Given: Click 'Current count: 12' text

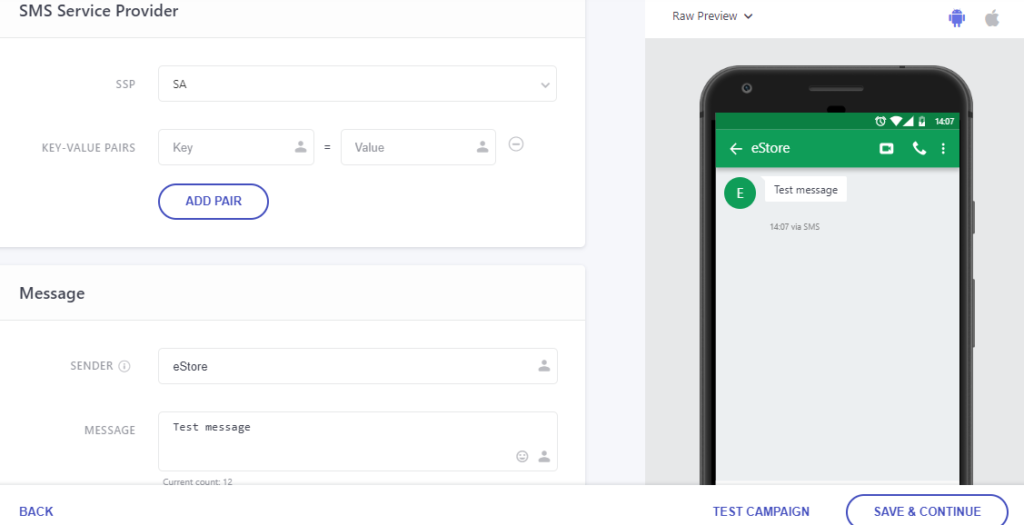Looking at the screenshot, I should pyautogui.click(x=197, y=482).
